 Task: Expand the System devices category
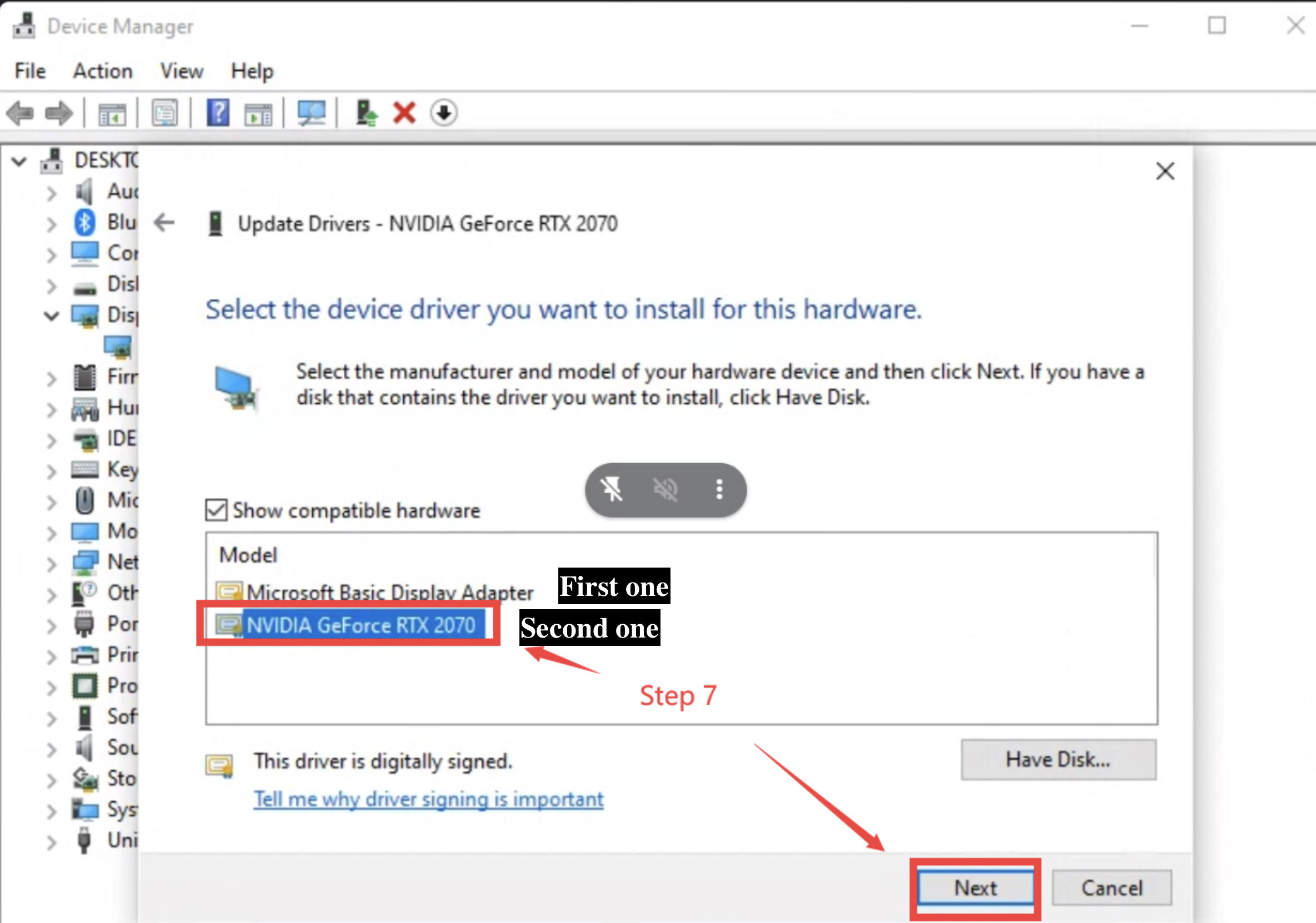pyautogui.click(x=52, y=811)
